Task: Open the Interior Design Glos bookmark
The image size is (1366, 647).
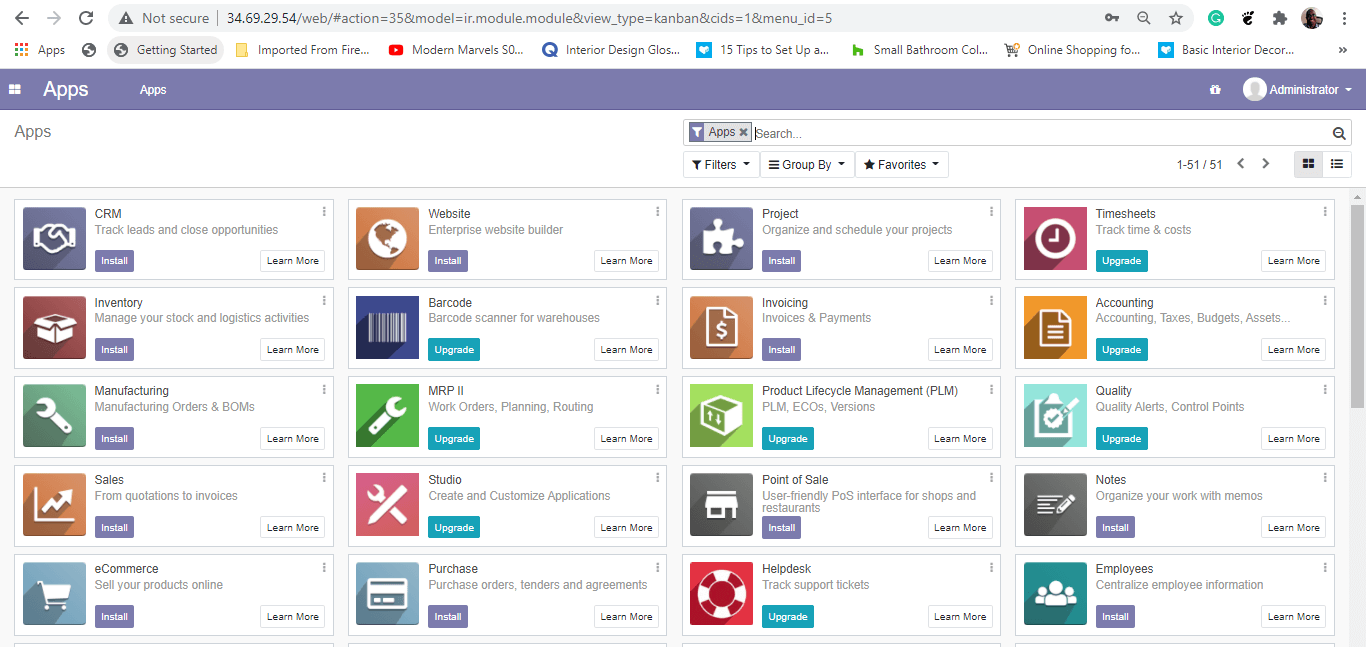Action: (x=611, y=50)
